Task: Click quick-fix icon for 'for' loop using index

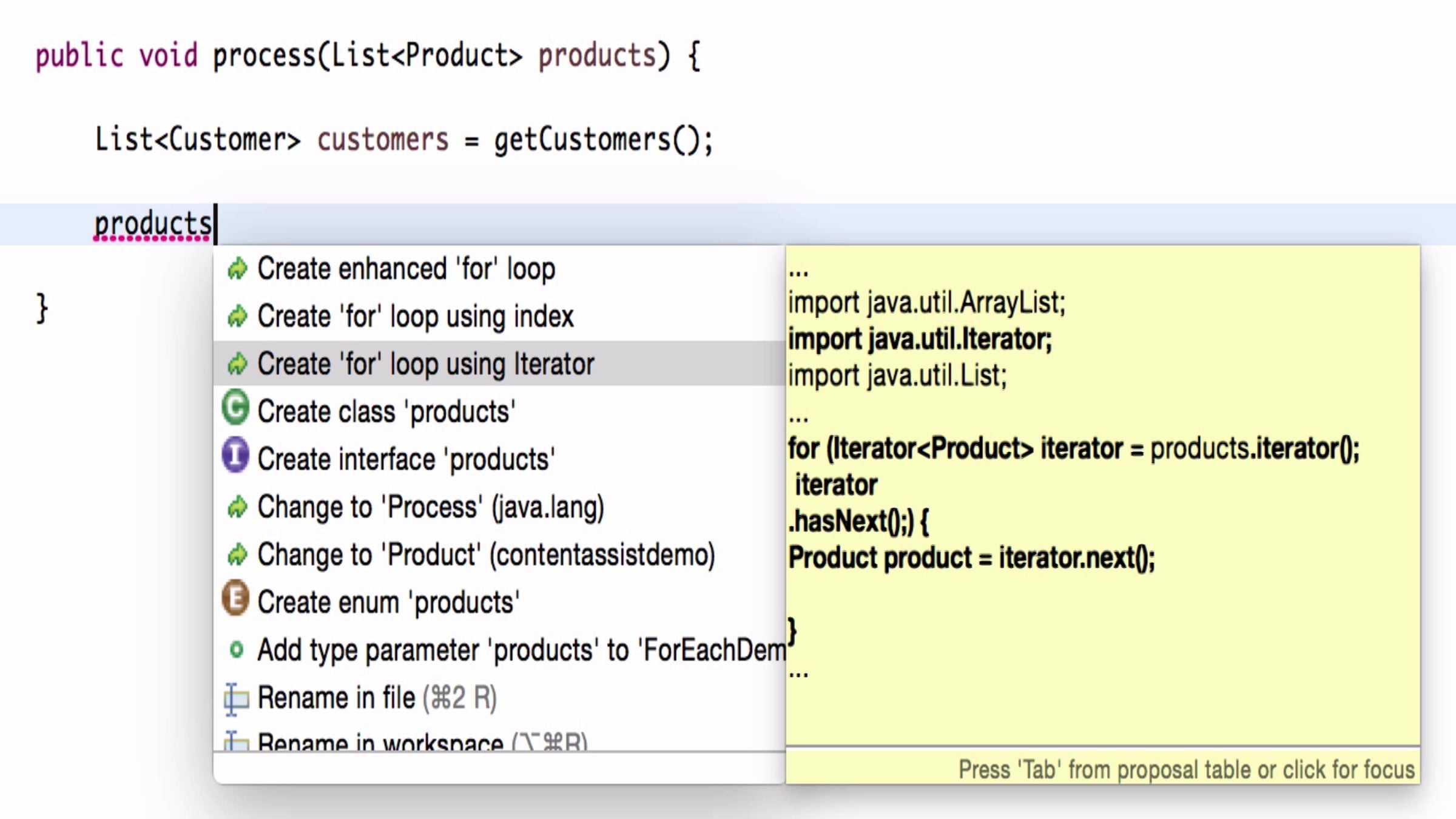Action: coord(237,316)
